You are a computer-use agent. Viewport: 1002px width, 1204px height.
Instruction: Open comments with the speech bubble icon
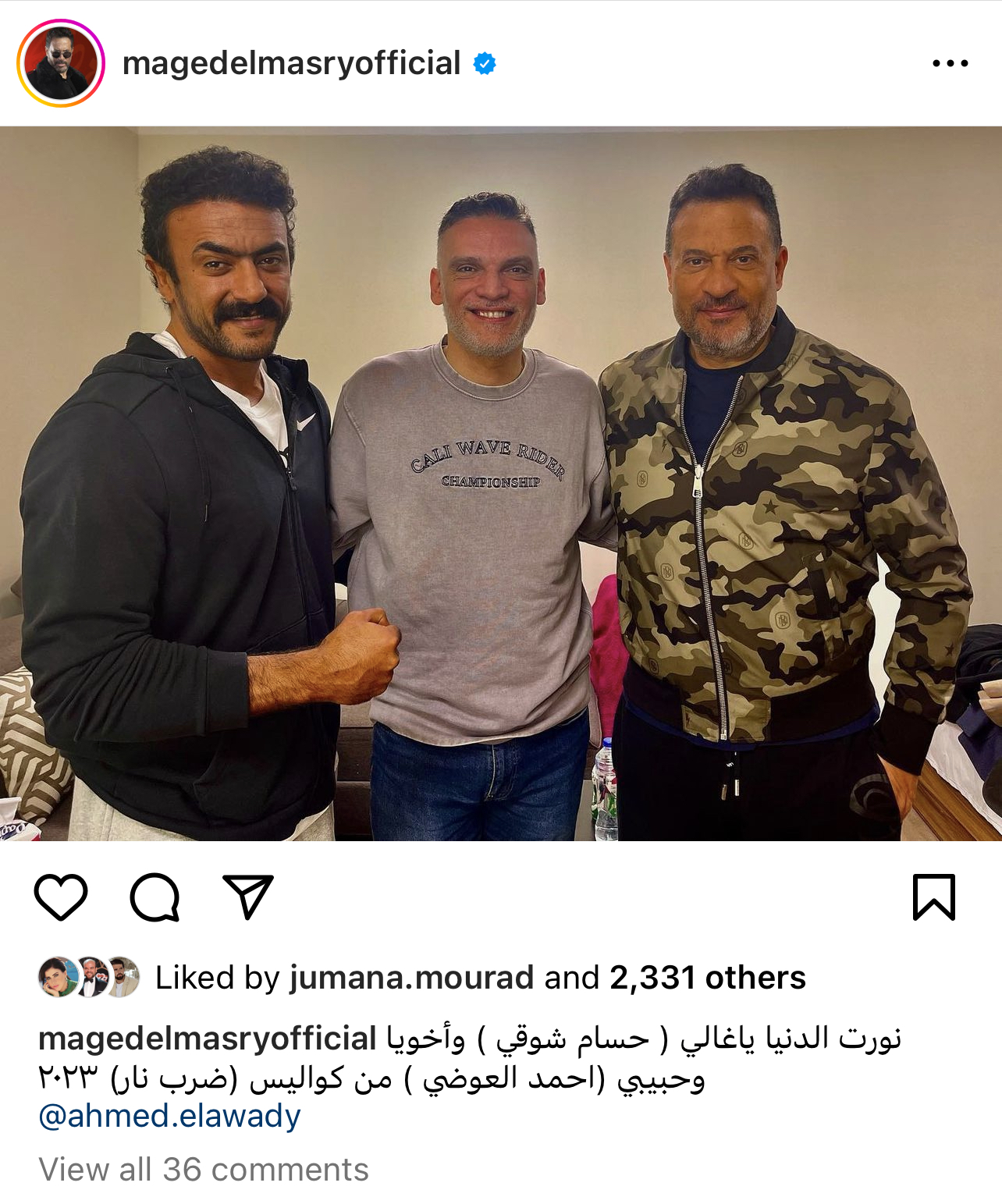[x=155, y=897]
